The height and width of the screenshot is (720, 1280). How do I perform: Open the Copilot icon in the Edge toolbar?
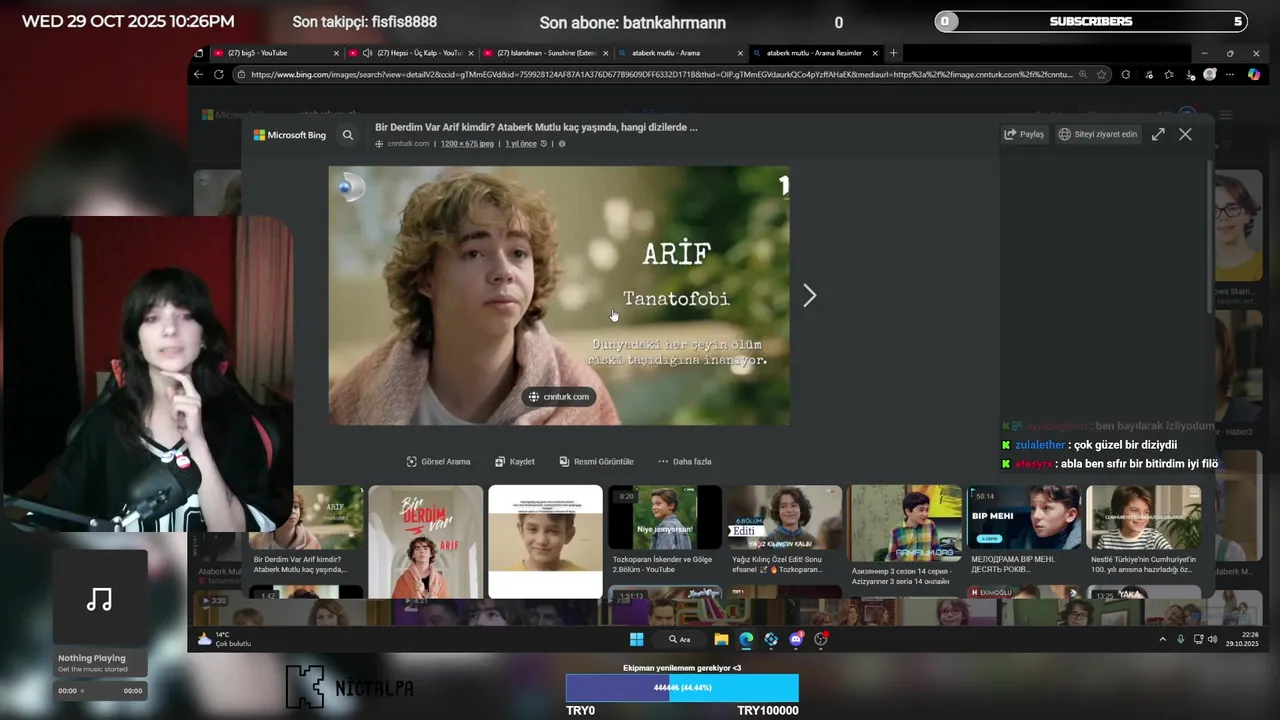pos(1254,74)
